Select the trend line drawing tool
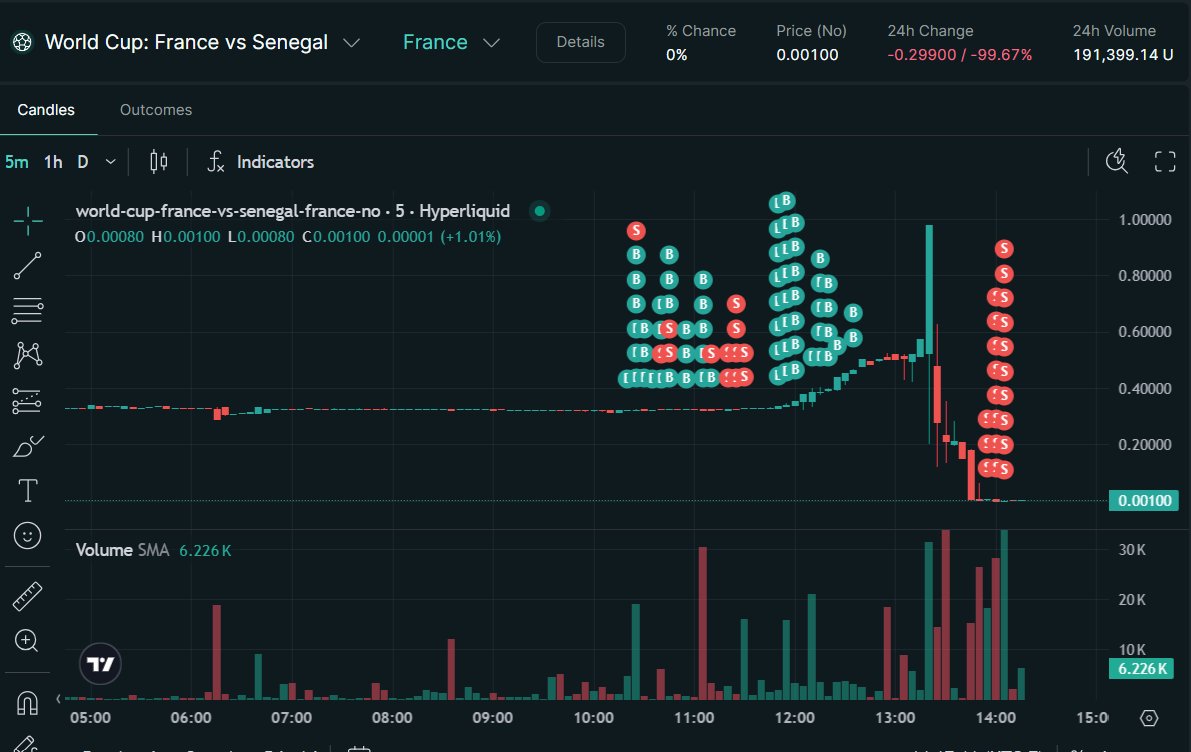1191x752 pixels. (x=27, y=266)
